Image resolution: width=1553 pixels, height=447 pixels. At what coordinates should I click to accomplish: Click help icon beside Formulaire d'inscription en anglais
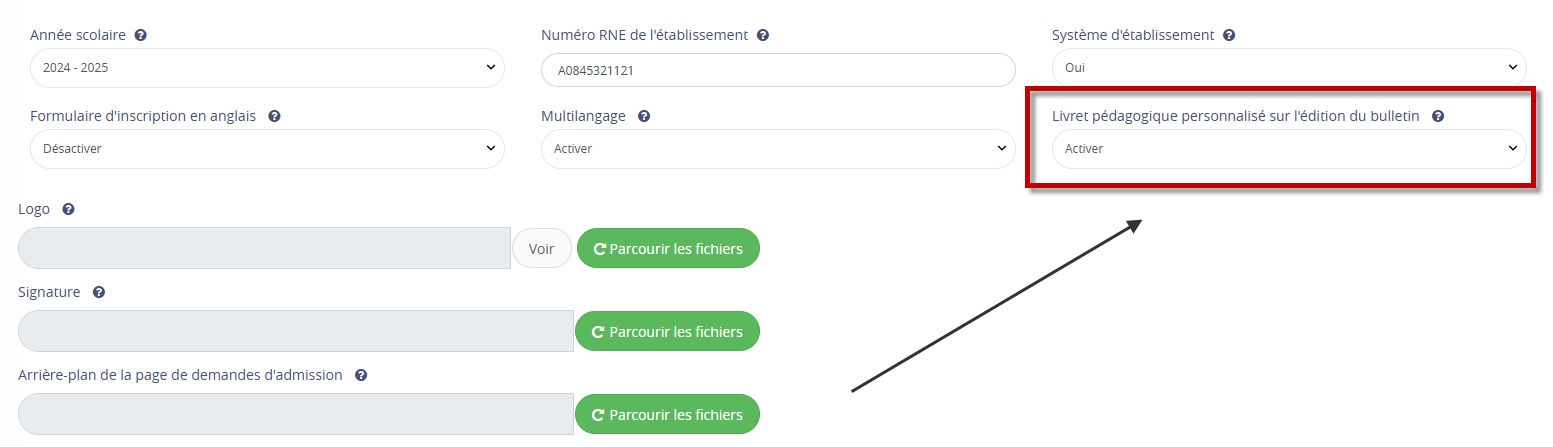point(274,116)
